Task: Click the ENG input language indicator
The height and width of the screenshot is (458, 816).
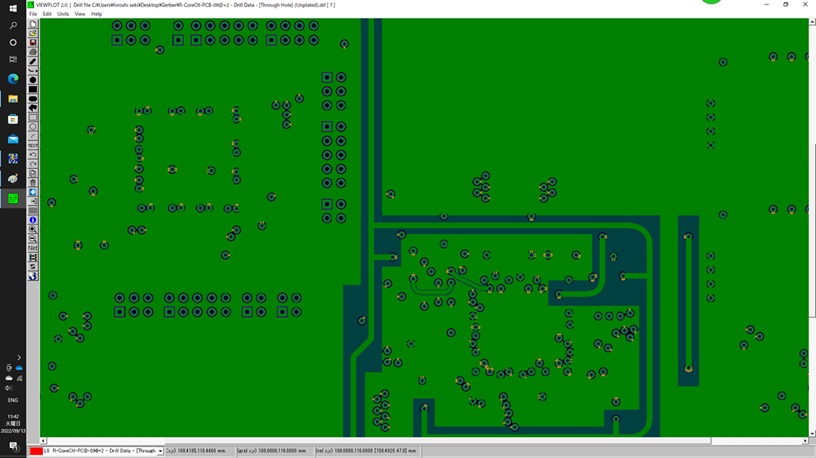Action: pos(13,400)
